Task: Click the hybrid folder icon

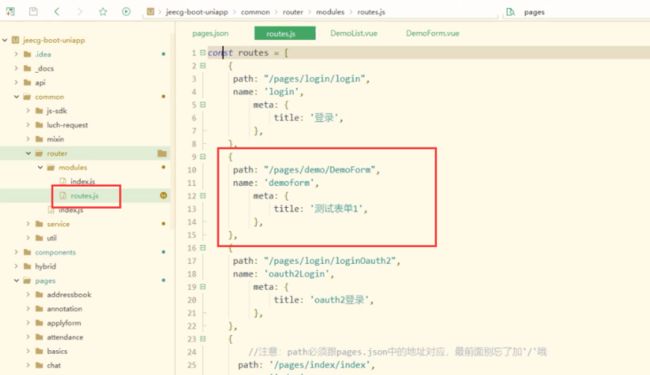Action: click(27, 266)
